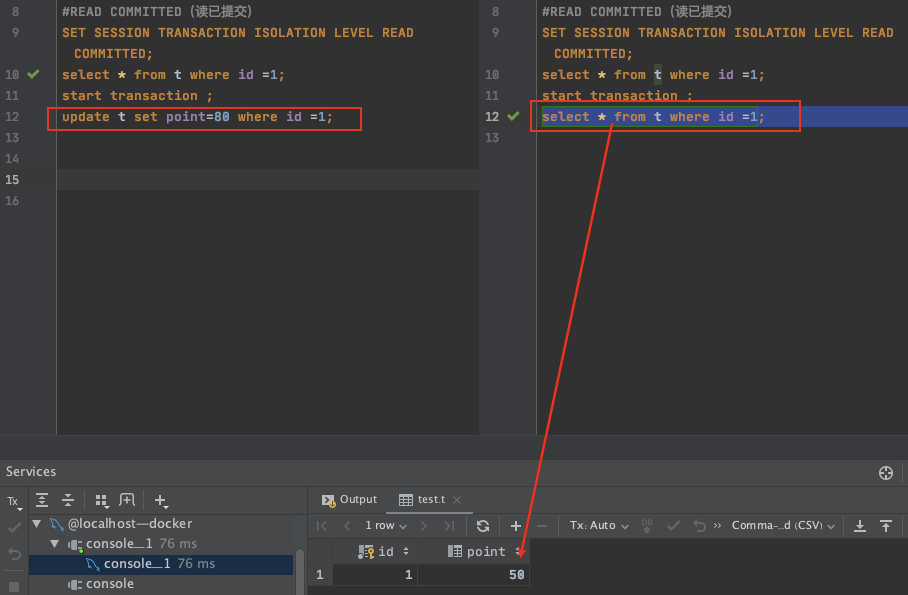Click the Add Service plus icon
This screenshot has width=908, height=595.
pyautogui.click(x=161, y=501)
